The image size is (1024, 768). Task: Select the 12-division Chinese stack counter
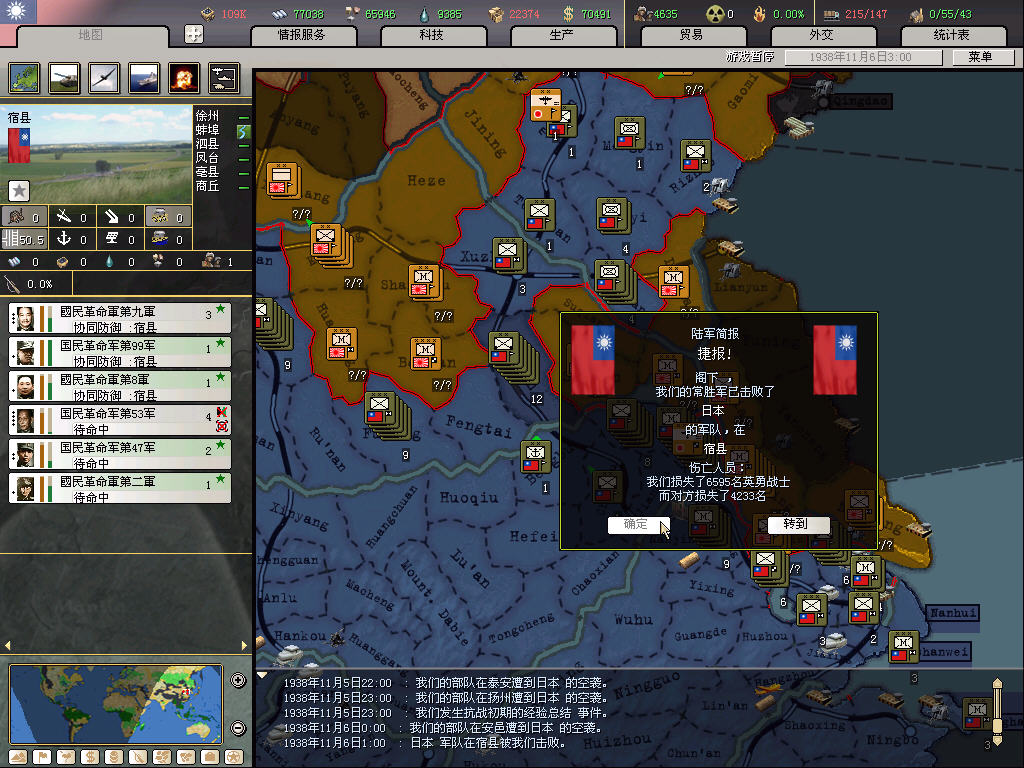pyautogui.click(x=513, y=358)
